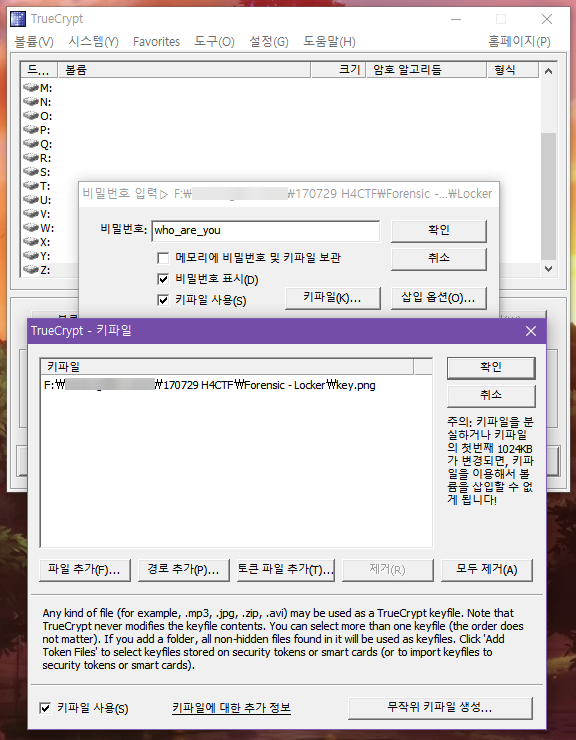Select the O: drive slot icon
The image size is (576, 740).
[x=31, y=116]
